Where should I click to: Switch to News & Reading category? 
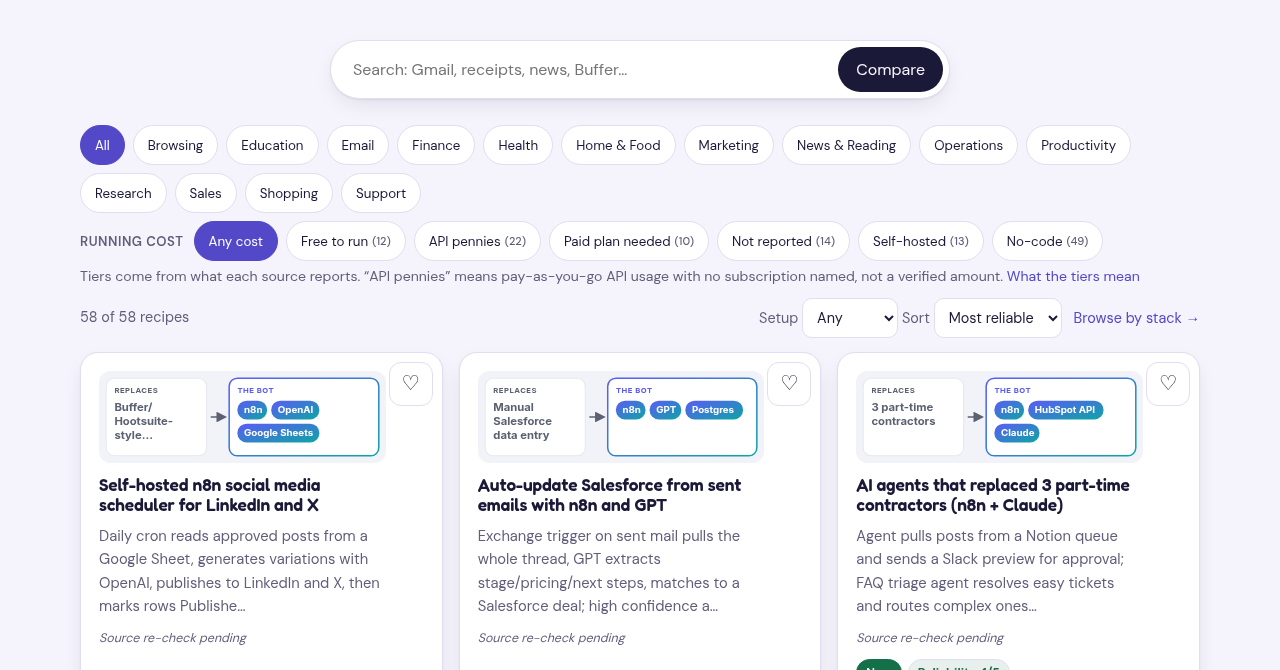click(846, 145)
